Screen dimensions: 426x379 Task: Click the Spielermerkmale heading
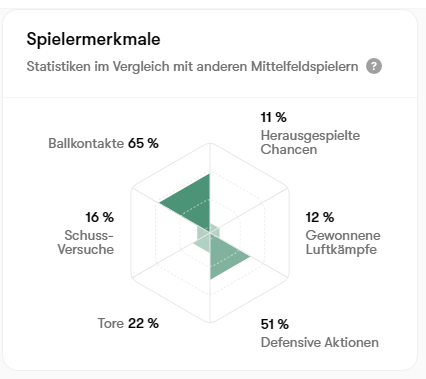(93, 39)
